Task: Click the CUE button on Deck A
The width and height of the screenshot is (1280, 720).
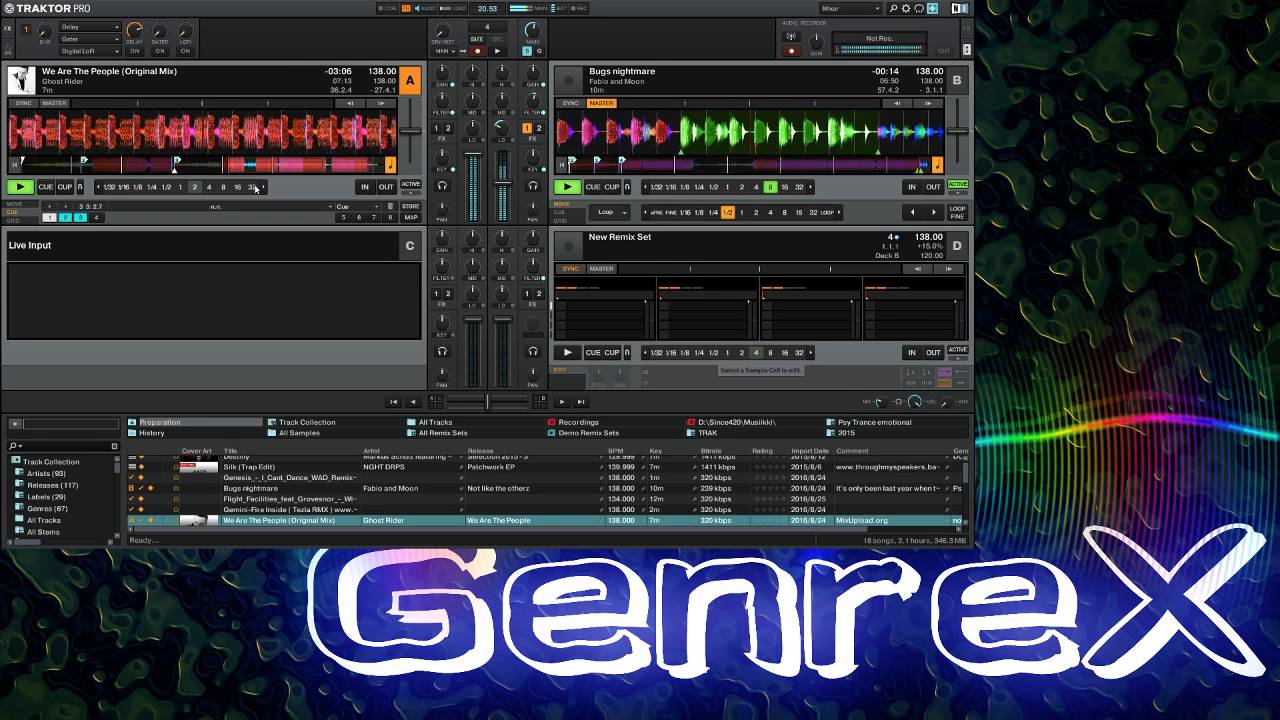Action: (45, 187)
